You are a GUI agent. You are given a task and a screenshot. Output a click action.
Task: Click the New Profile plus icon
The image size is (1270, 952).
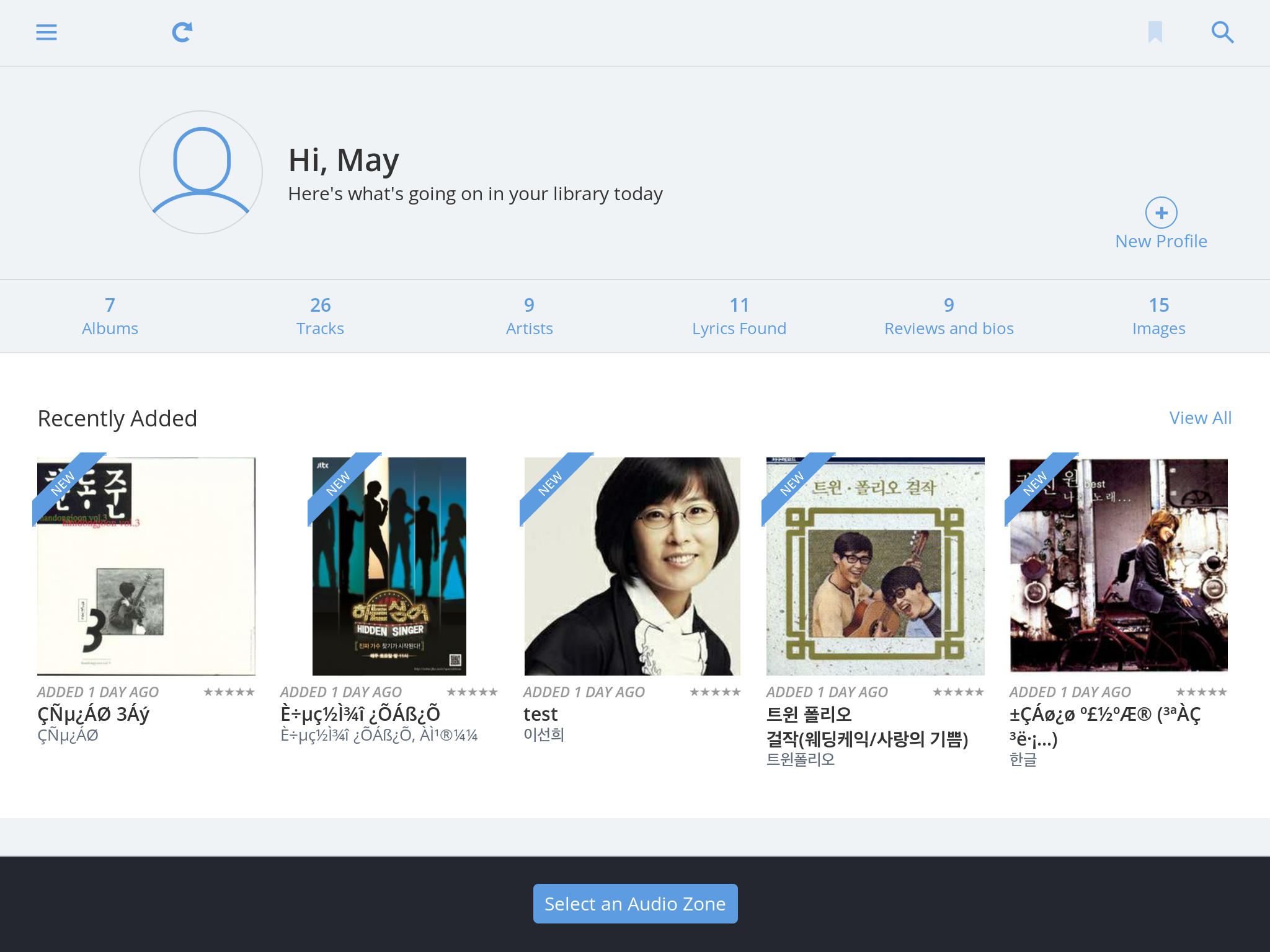tap(1161, 213)
